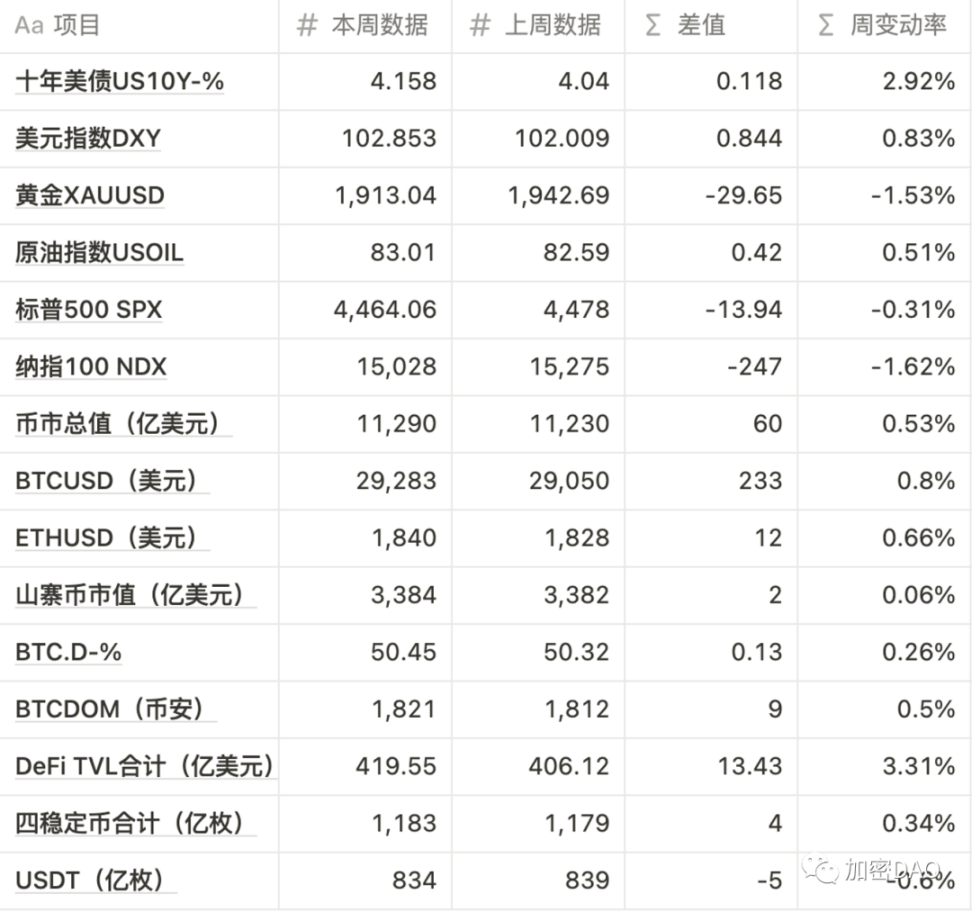Open the 十年美债US10Y-% row page
Viewport: 972px width, 912px height.
tap(119, 82)
